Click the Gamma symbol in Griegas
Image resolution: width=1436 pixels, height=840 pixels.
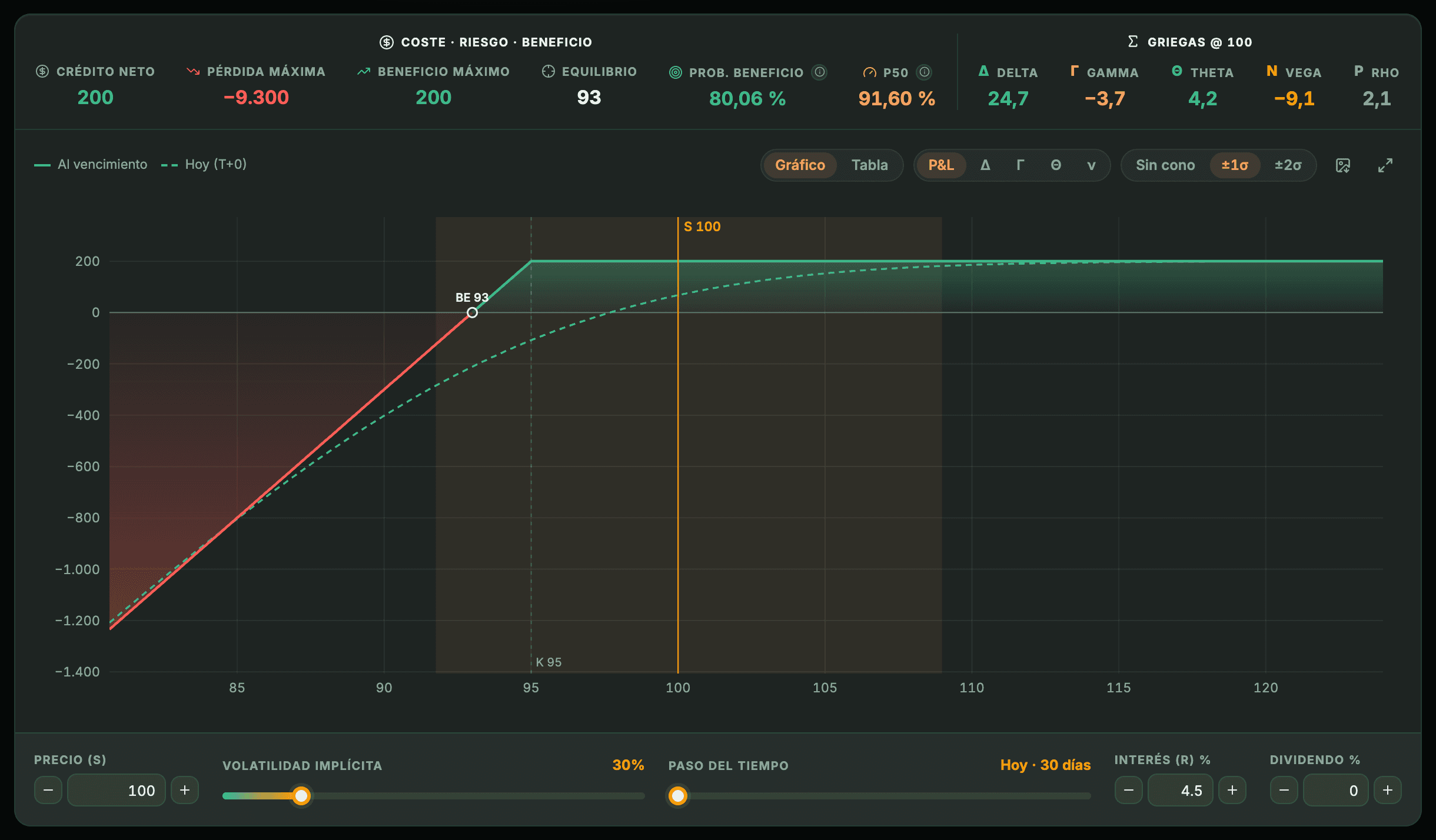coord(1075,71)
